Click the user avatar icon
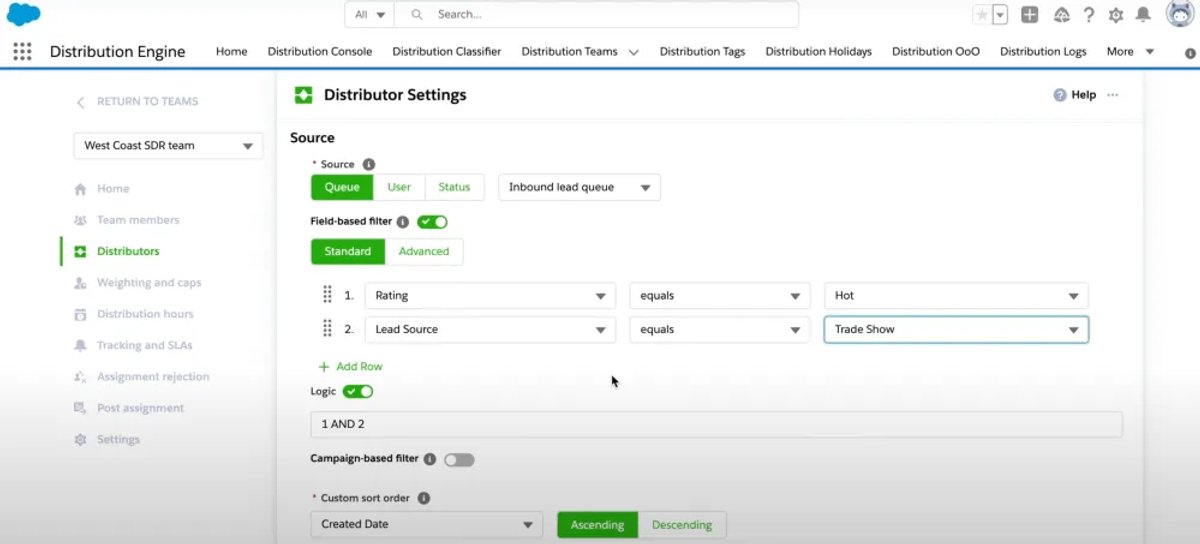Image resolution: width=1200 pixels, height=544 pixels. (x=1179, y=15)
